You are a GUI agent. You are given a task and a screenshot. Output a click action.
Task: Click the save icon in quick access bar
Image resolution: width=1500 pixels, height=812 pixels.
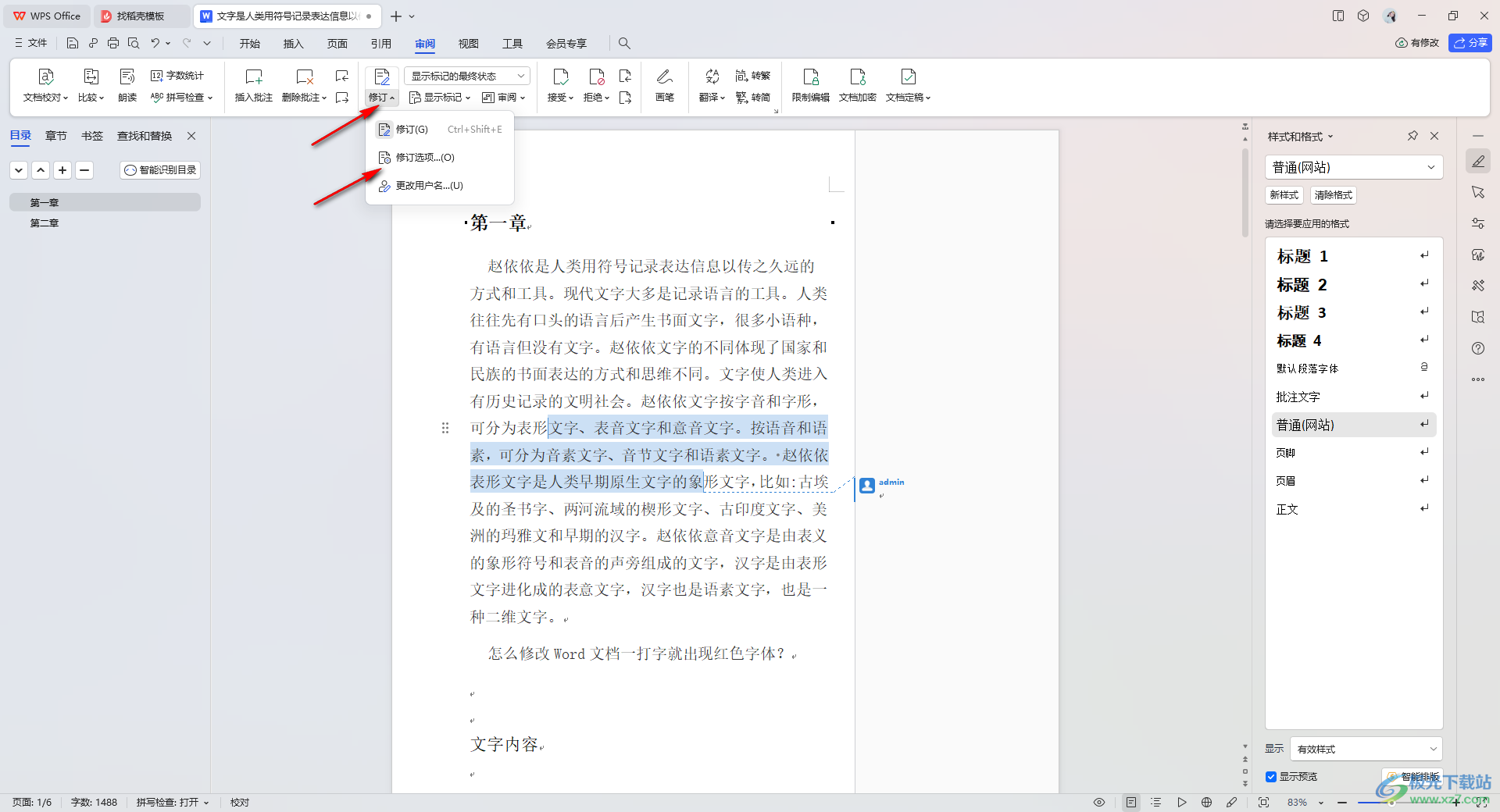click(73, 43)
